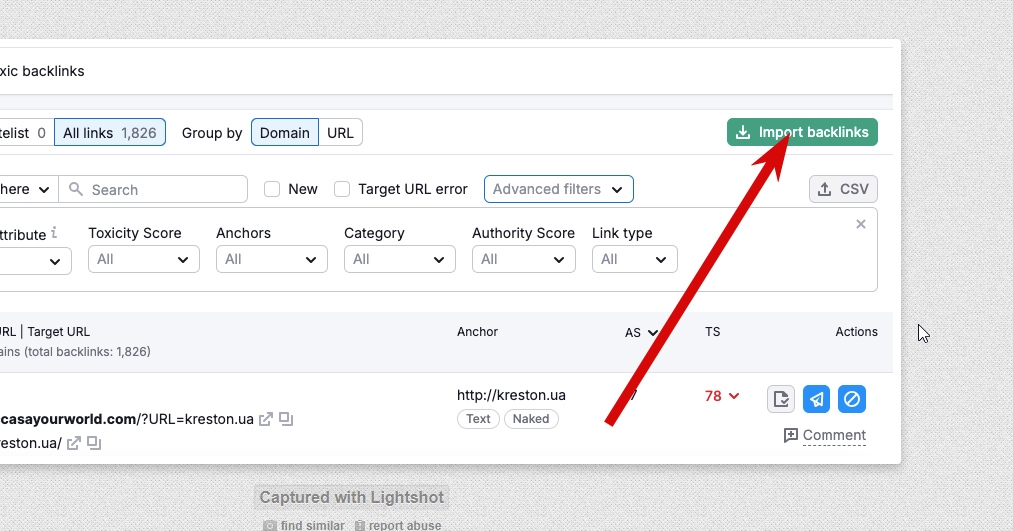Image resolution: width=1013 pixels, height=531 pixels.
Task: Open external link icon beside target kreston.ua/ URL
Action: coord(74,443)
